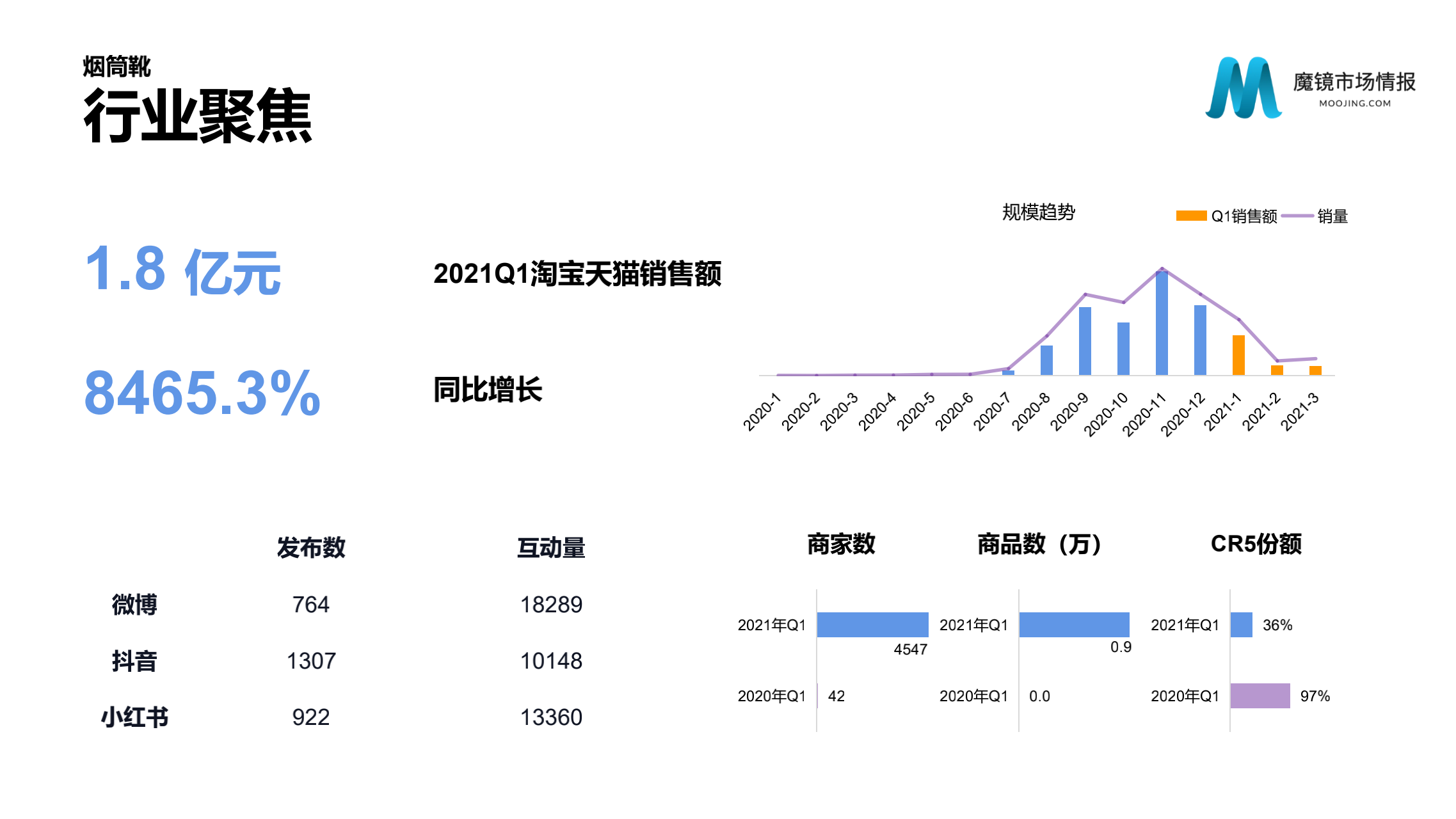The width and height of the screenshot is (1456, 819).
Task: Click the purple 2020年Q1 CR5 bar
Action: click(x=1260, y=696)
